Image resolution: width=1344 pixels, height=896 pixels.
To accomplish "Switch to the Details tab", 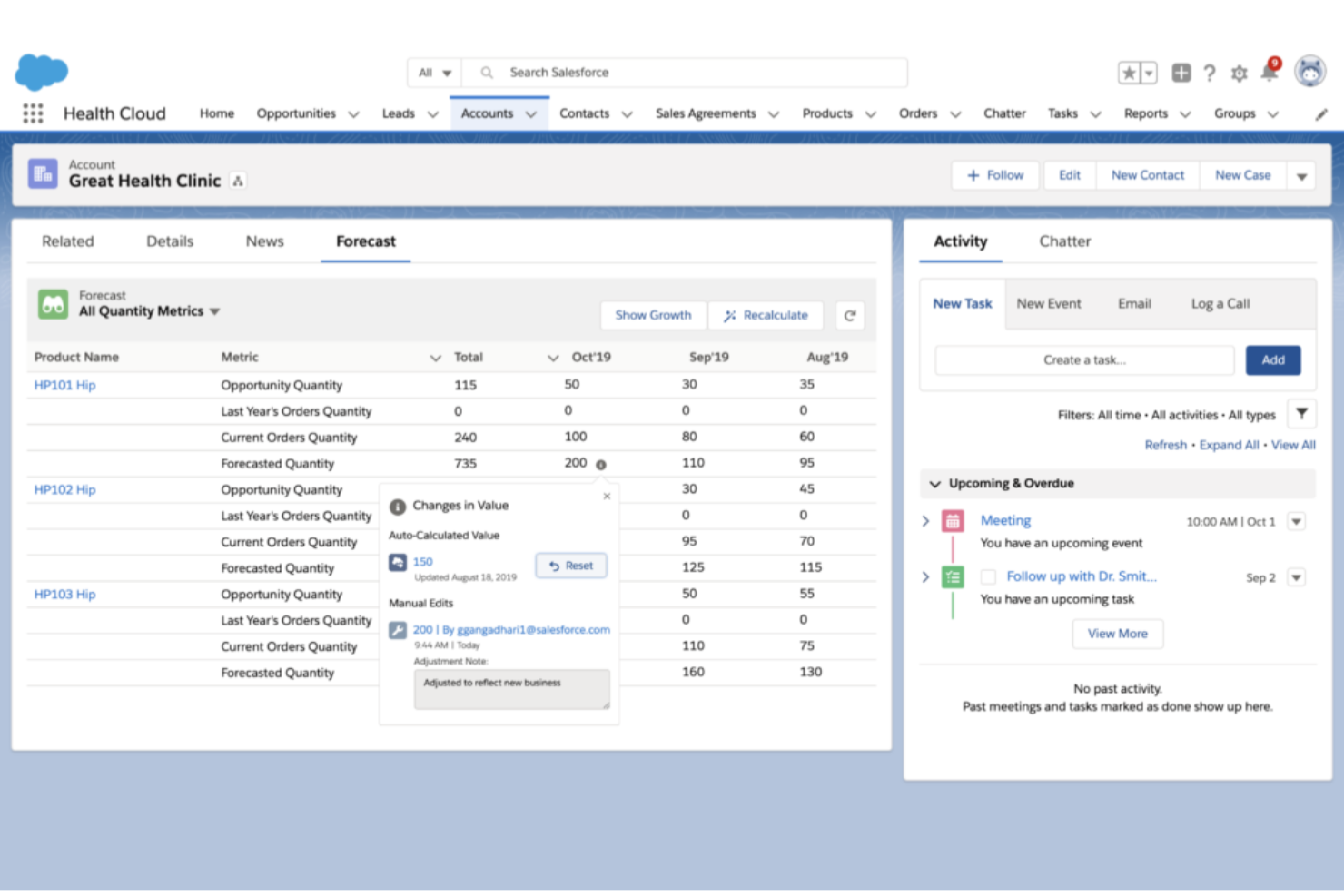I will 170,241.
